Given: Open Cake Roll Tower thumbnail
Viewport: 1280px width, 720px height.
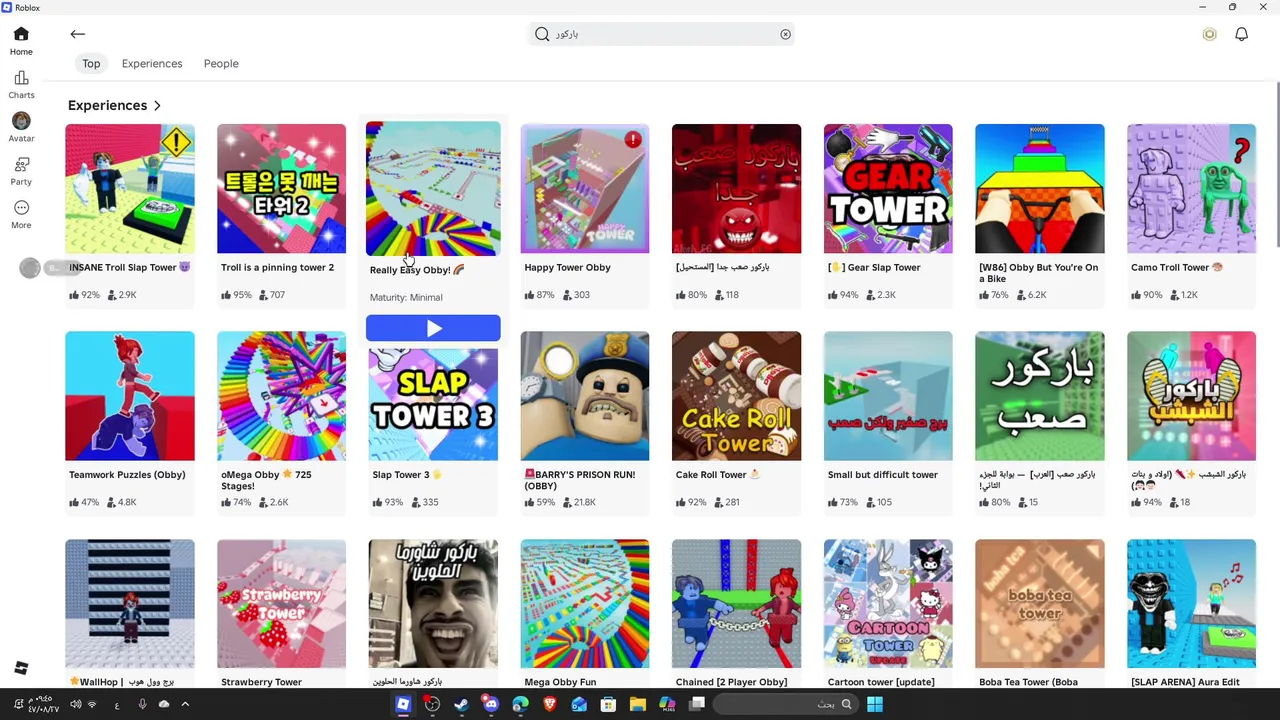Looking at the screenshot, I should (736, 396).
